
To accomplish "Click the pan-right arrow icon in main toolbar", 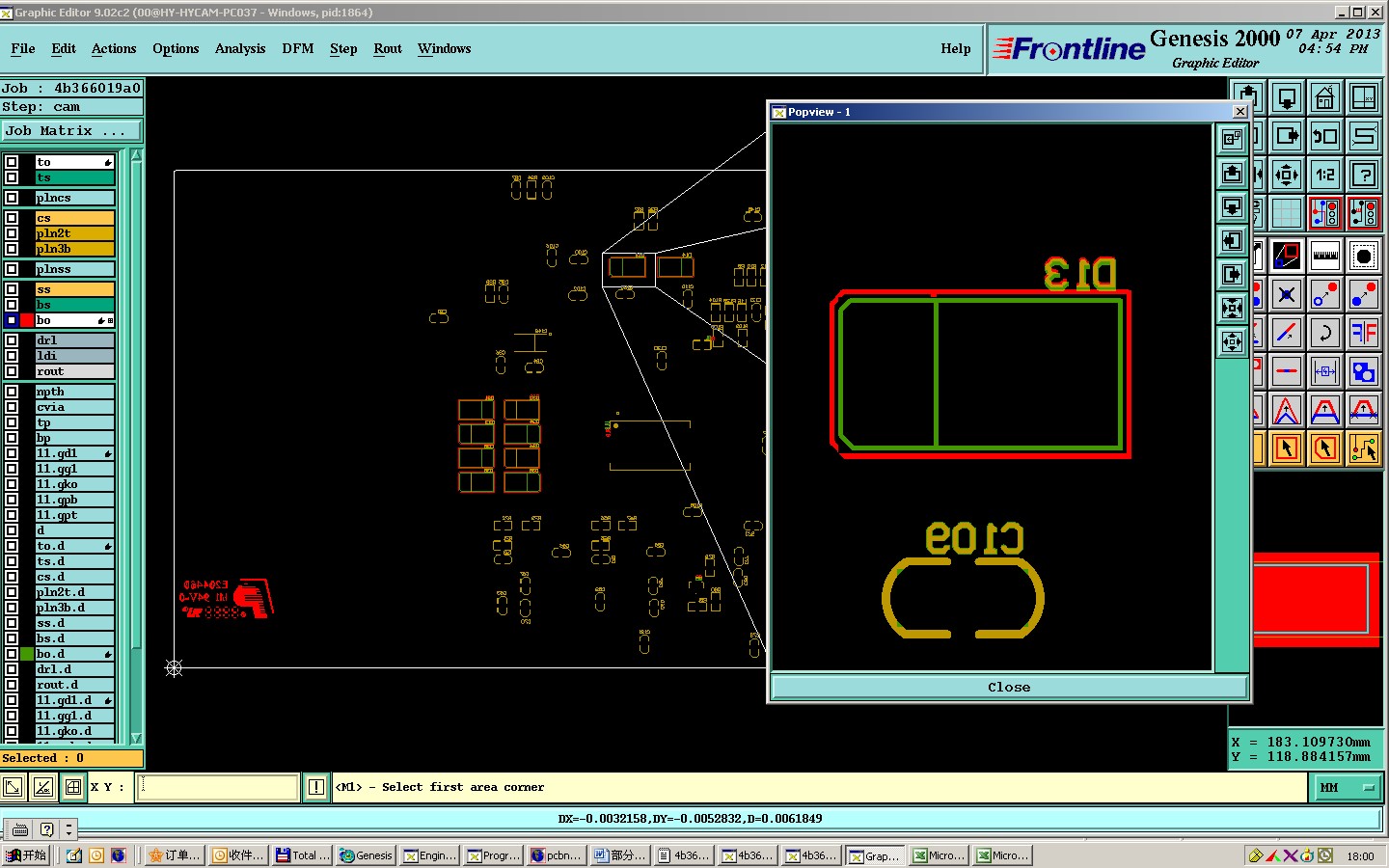I will click(1287, 136).
